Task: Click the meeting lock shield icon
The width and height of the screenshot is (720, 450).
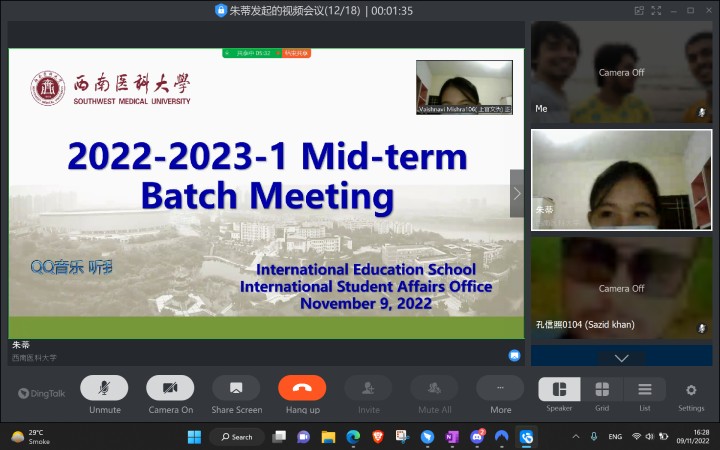Action: click(221, 10)
